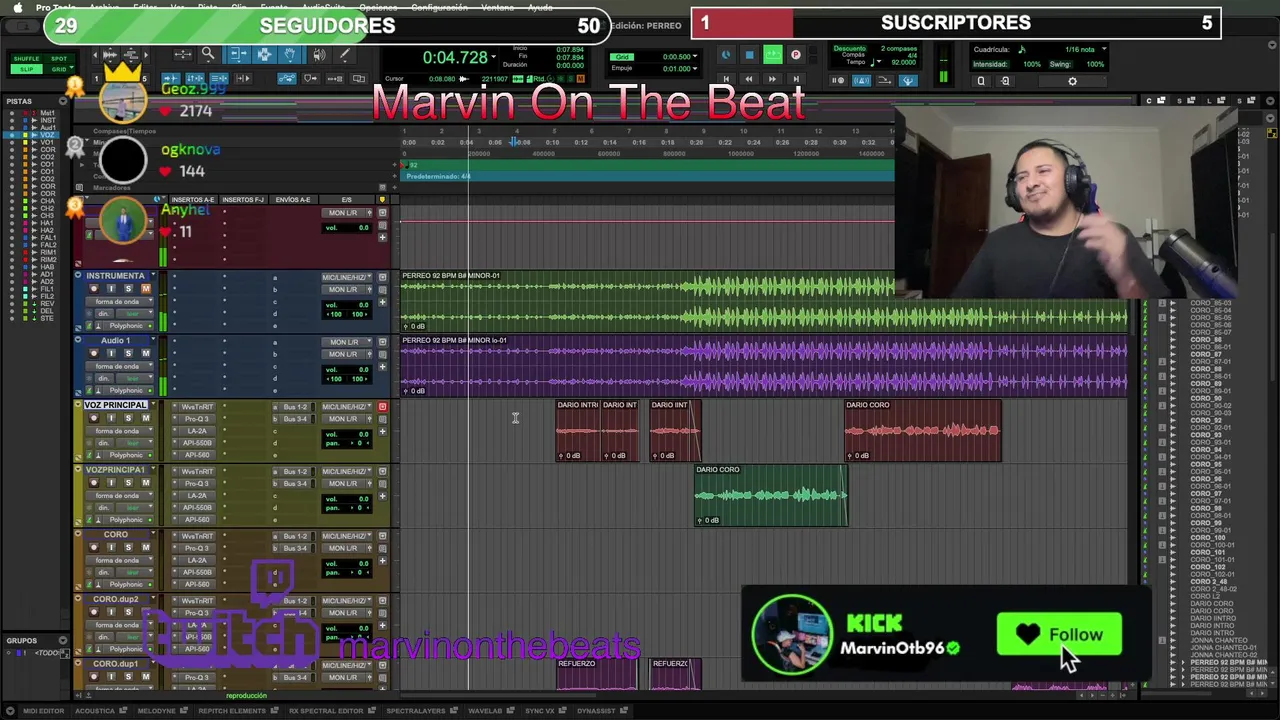Click go to end transport button
The width and height of the screenshot is (1280, 720).
click(x=796, y=79)
